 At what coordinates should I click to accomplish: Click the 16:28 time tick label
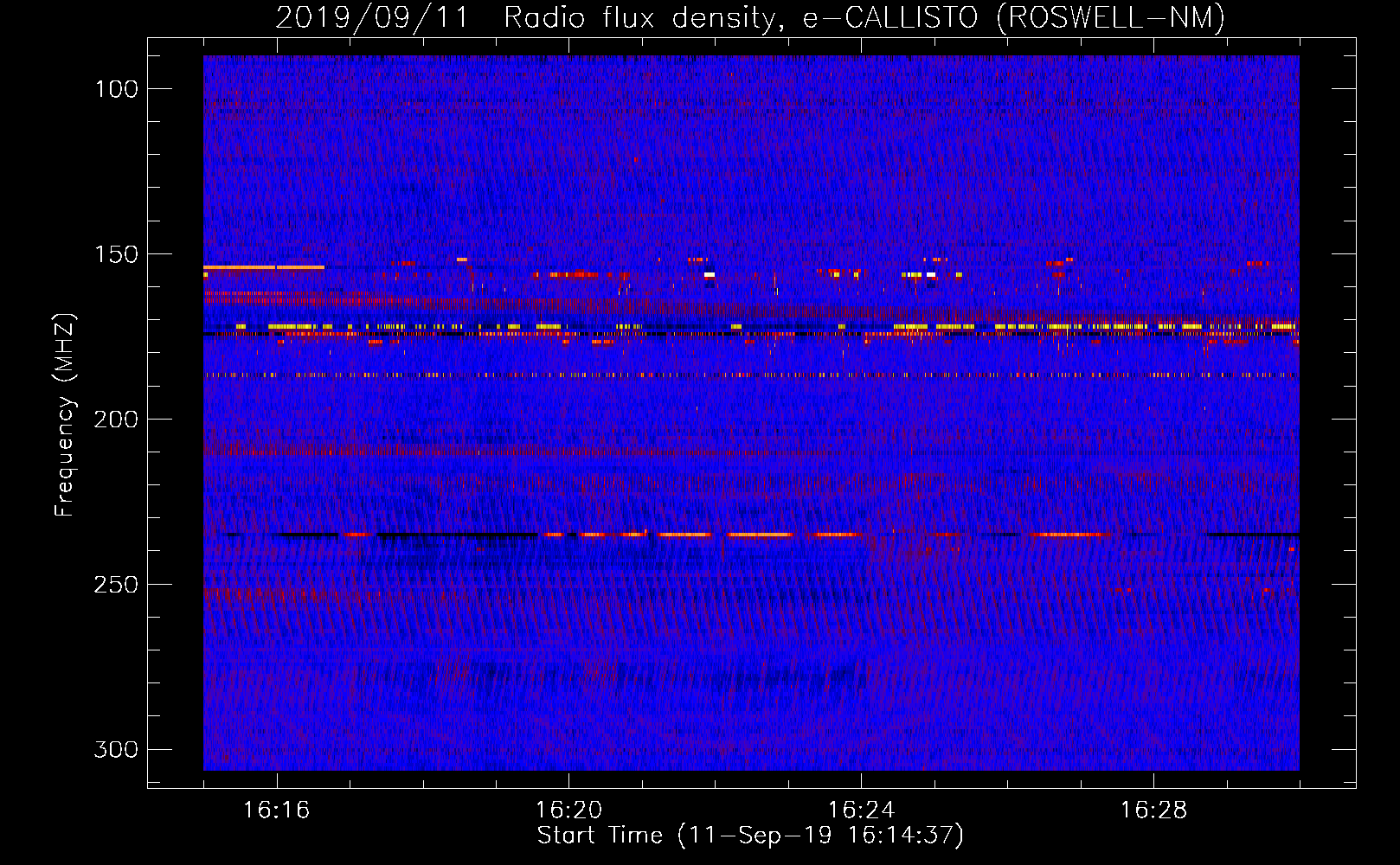[1153, 811]
